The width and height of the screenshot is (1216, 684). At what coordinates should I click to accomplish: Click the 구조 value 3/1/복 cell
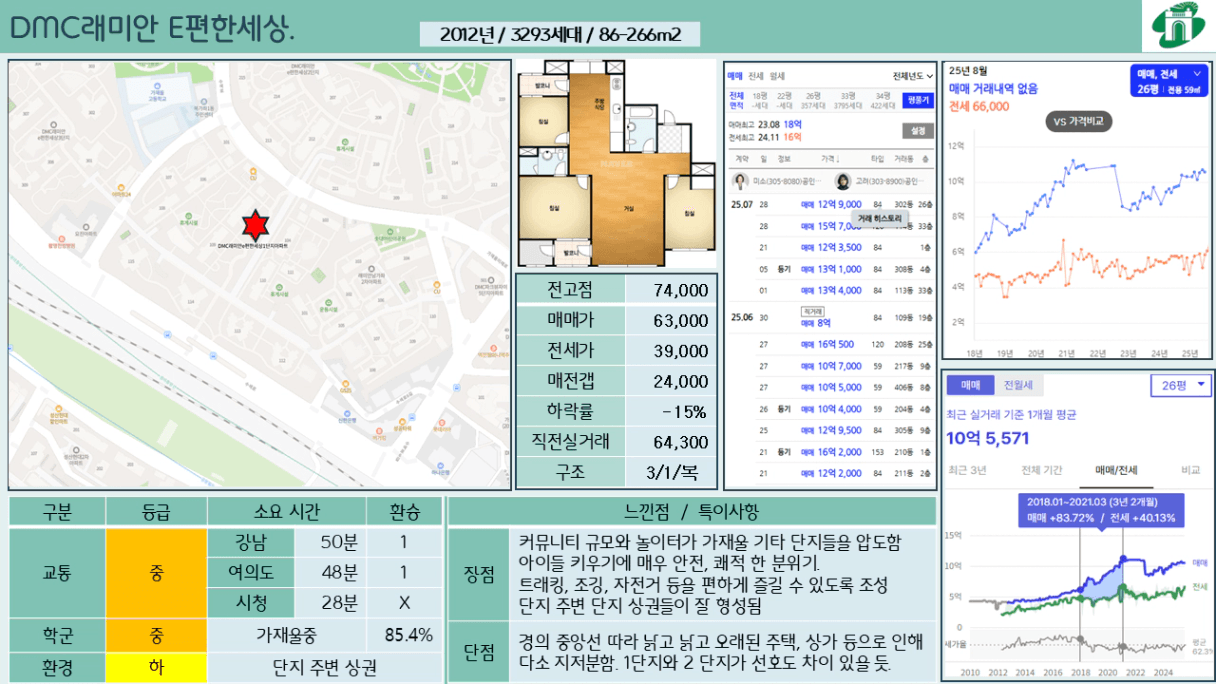672,472
